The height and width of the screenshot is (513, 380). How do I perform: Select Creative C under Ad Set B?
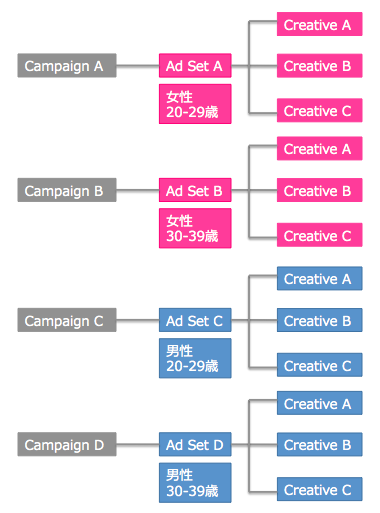click(320, 235)
